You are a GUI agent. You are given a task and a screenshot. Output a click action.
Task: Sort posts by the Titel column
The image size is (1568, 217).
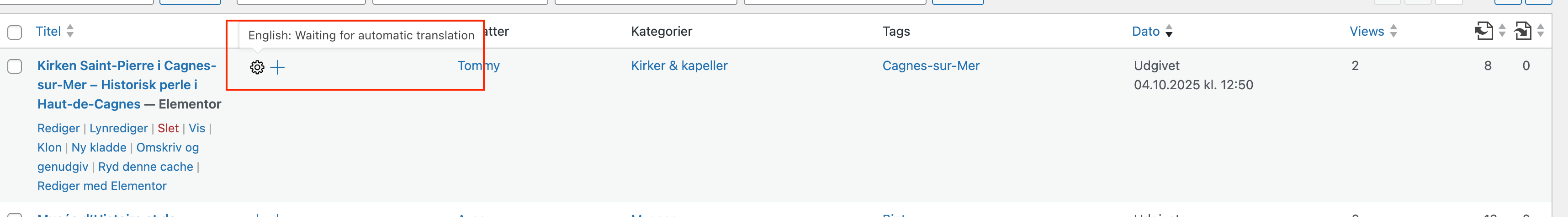[x=48, y=31]
